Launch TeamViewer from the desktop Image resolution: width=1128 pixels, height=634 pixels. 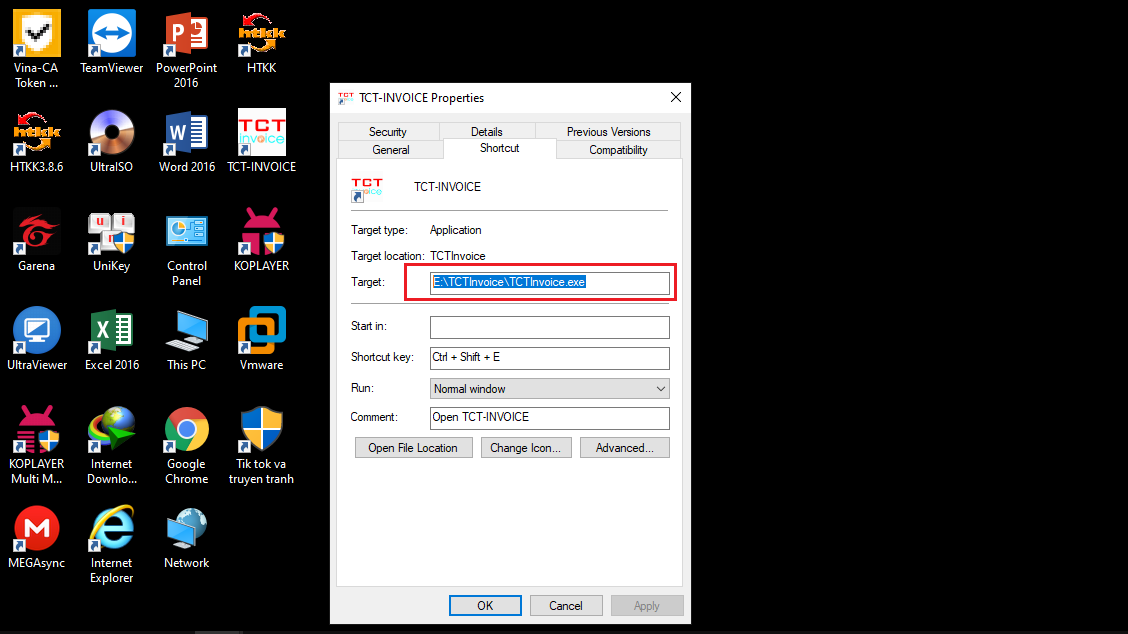[112, 42]
